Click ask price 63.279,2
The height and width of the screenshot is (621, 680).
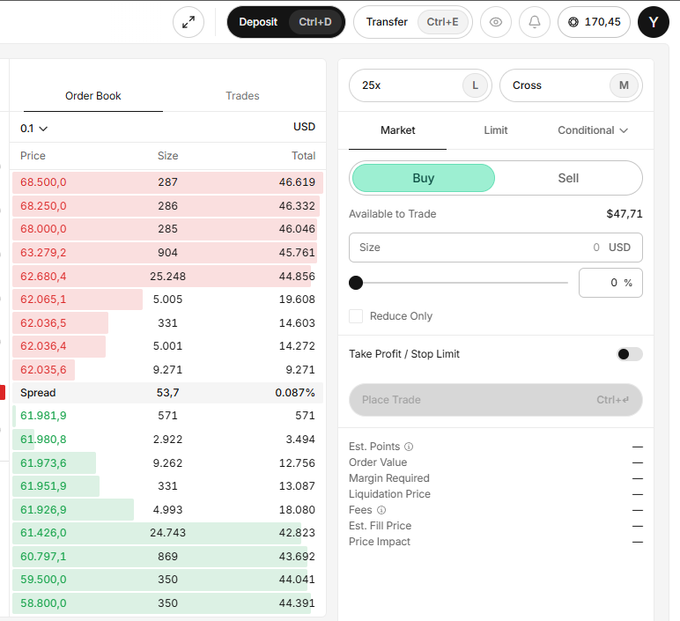[43, 252]
